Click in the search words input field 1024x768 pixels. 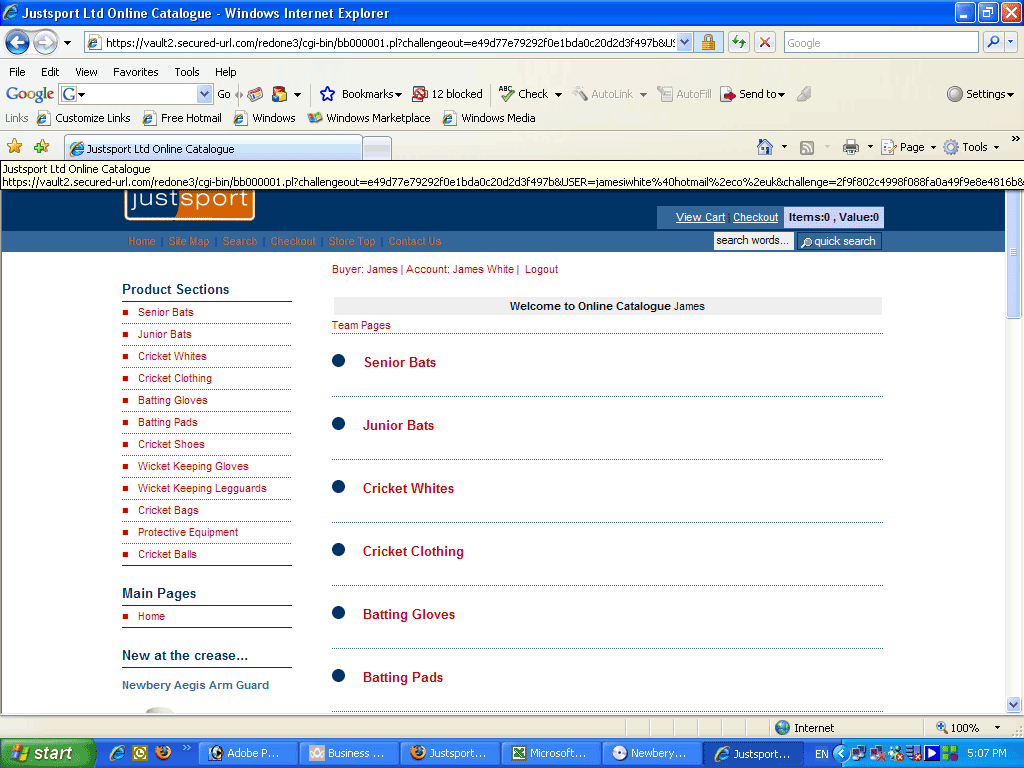(753, 241)
